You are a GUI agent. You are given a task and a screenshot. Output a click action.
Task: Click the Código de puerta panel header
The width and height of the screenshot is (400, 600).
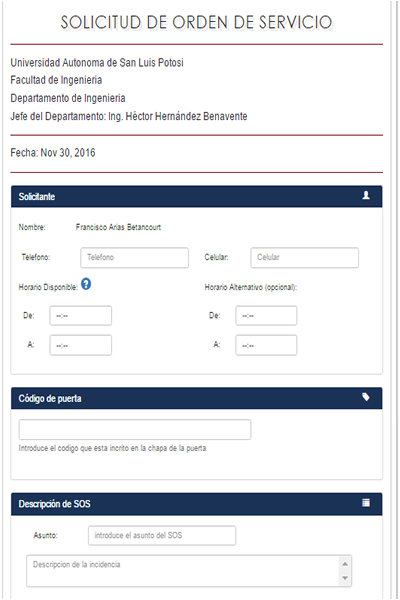(196, 398)
